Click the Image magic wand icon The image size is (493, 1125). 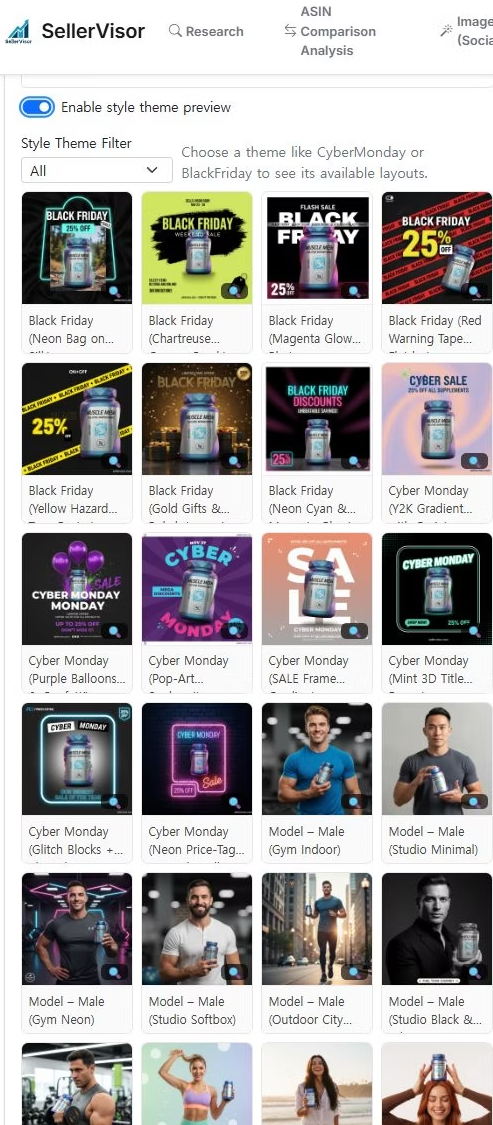[446, 30]
